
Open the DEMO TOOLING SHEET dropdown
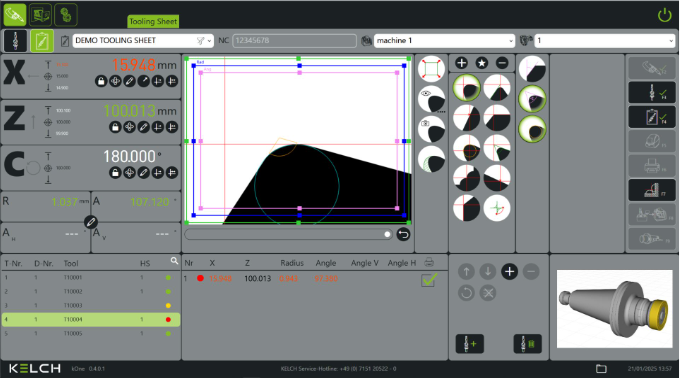click(143, 40)
